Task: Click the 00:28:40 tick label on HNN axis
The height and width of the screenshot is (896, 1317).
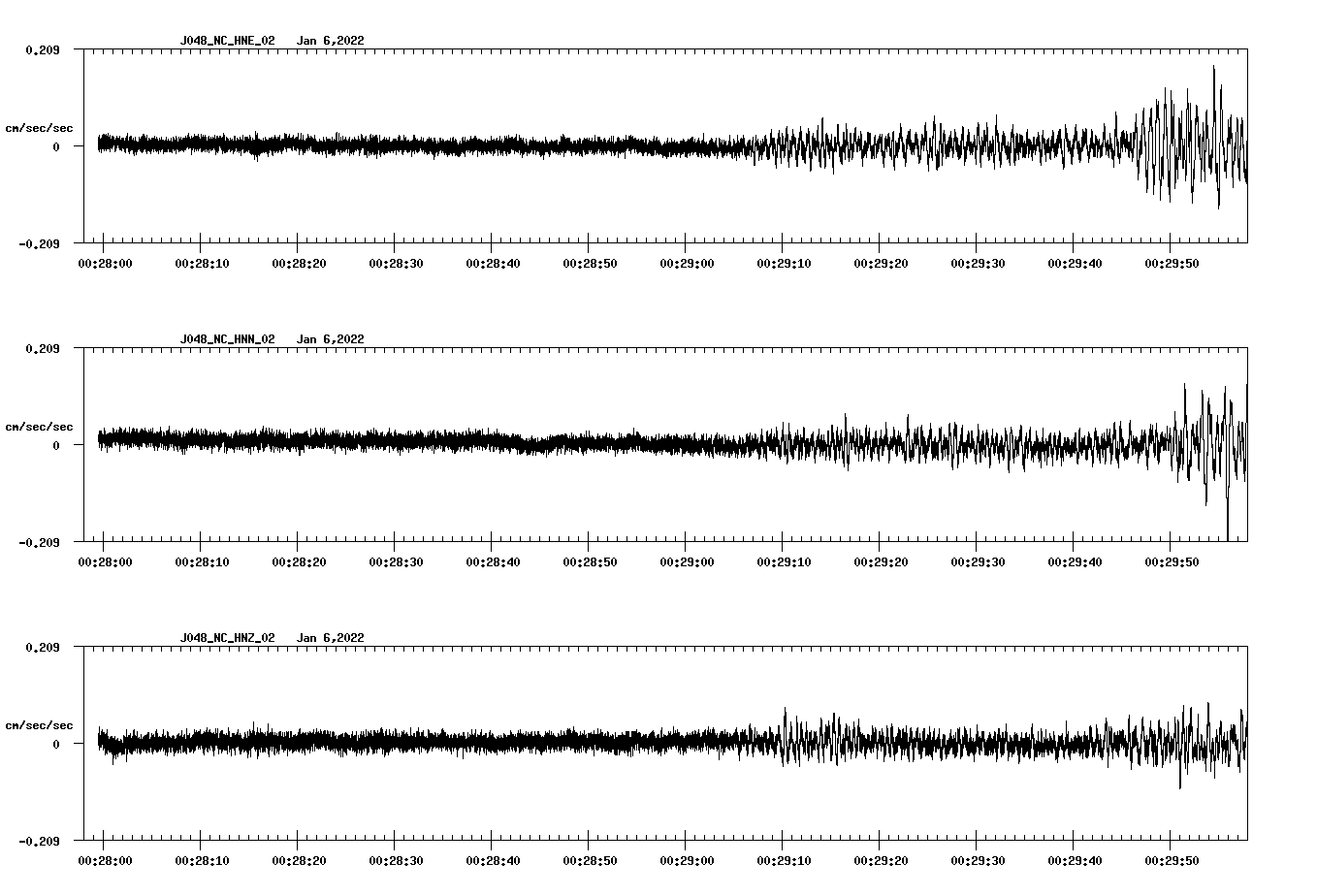Action: (493, 561)
